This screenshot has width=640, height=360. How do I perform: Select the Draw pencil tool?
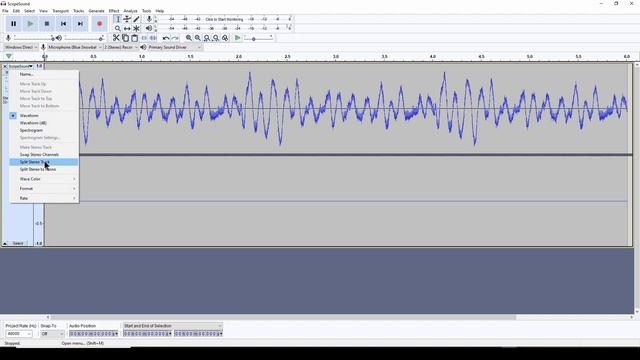click(136, 19)
